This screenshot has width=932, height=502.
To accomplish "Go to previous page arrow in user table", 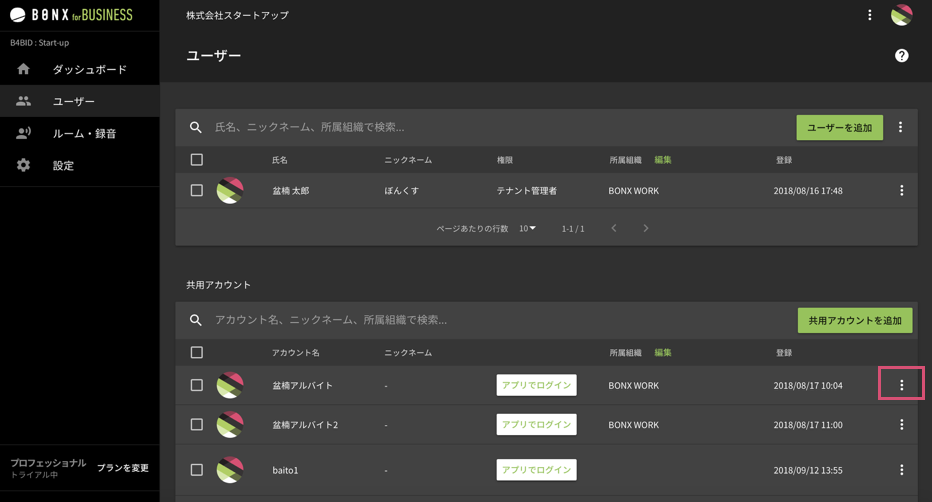I will [614, 228].
